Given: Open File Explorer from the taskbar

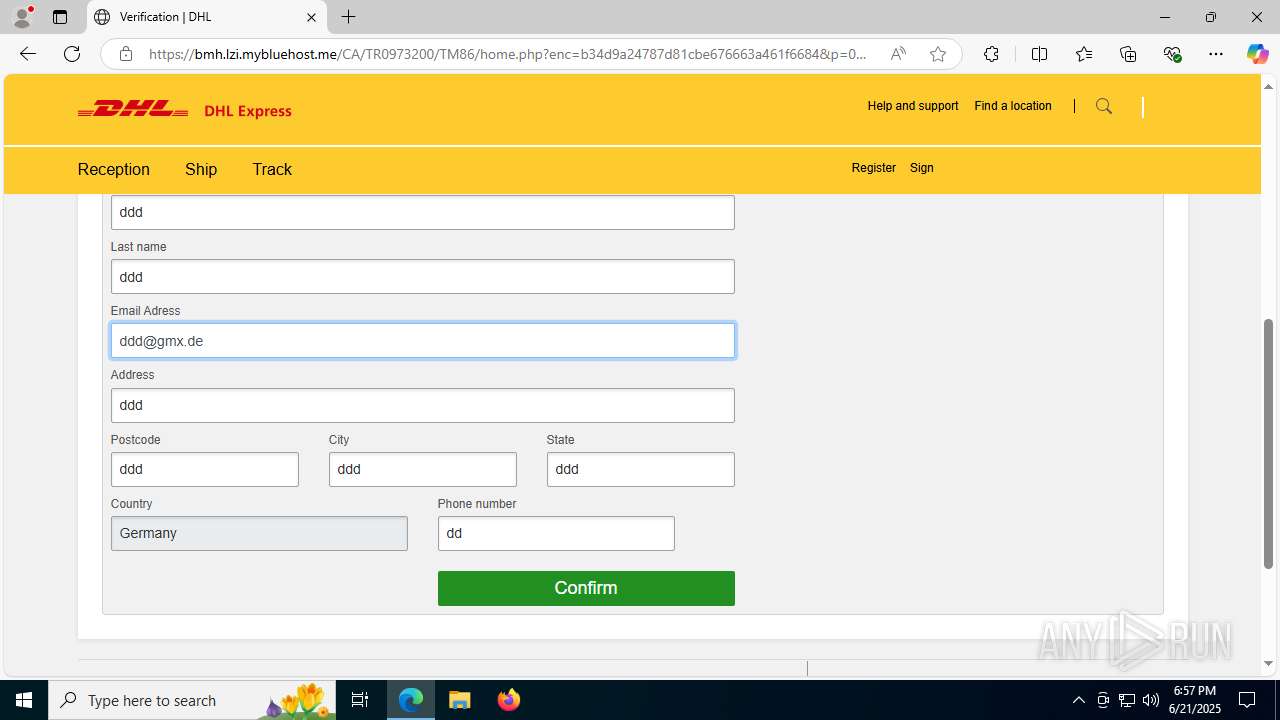Looking at the screenshot, I should (x=459, y=700).
